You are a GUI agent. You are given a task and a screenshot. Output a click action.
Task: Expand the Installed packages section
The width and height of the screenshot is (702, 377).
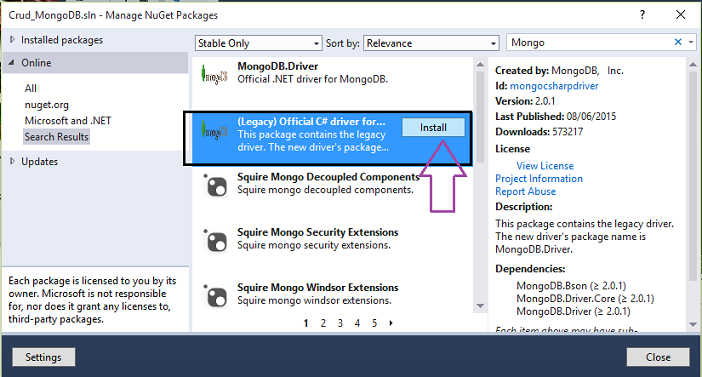13,40
